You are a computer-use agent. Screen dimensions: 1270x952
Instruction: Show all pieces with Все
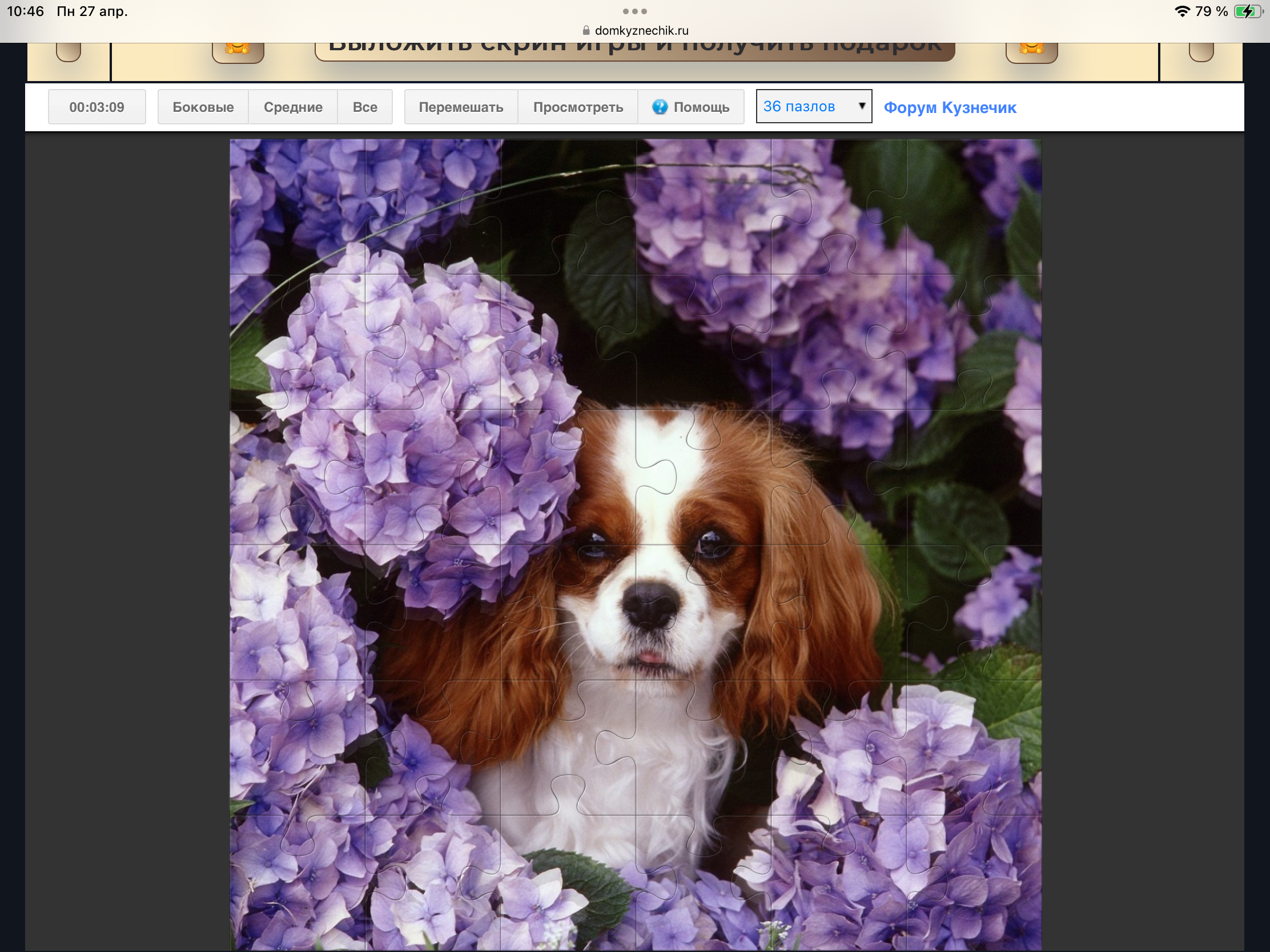point(364,107)
